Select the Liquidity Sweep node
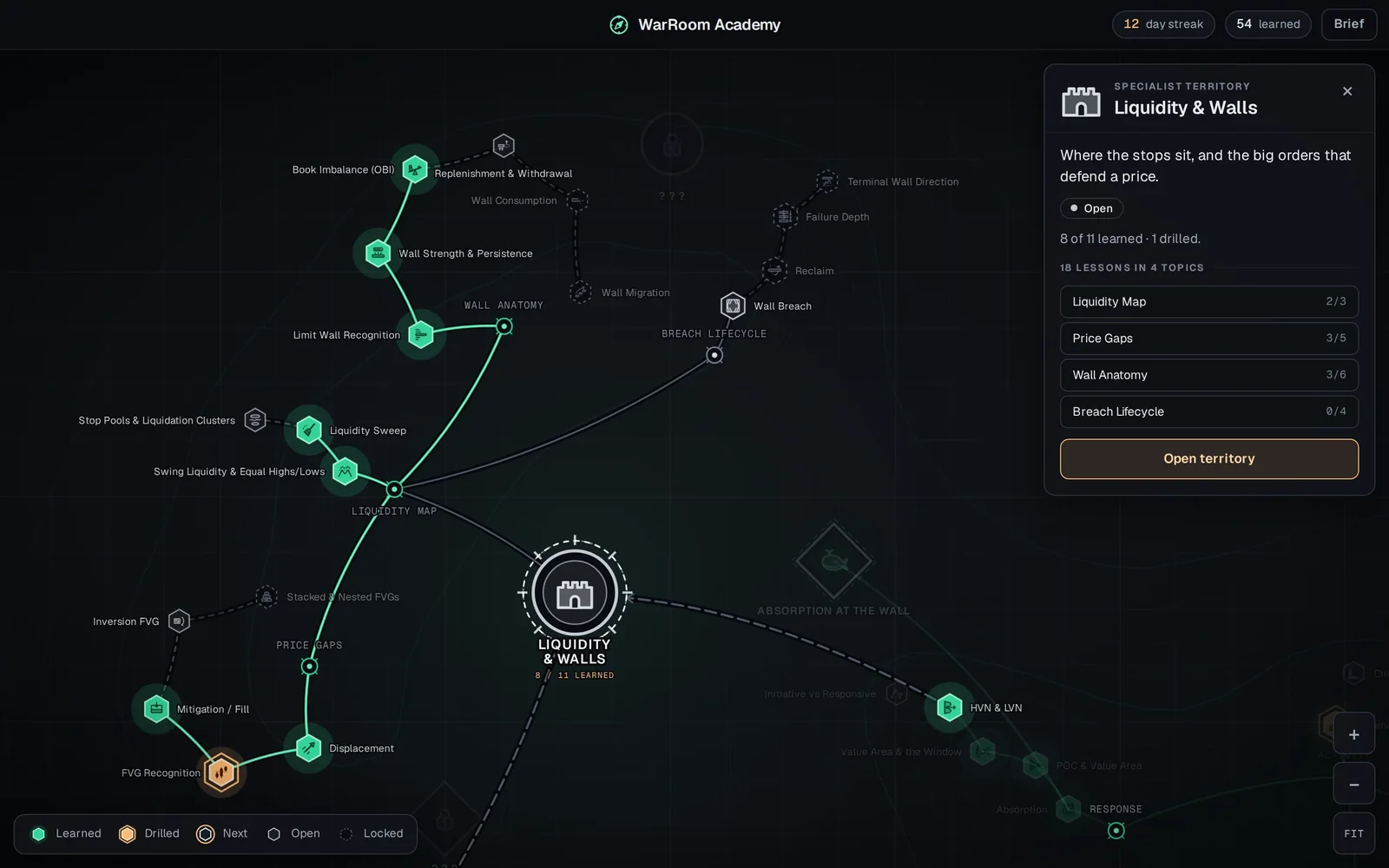The image size is (1389, 868). tap(309, 430)
